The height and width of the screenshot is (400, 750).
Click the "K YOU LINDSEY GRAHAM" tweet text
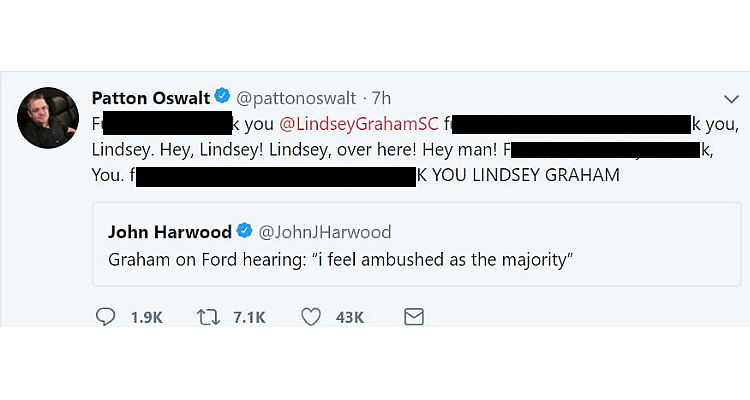pyautogui.click(x=518, y=175)
